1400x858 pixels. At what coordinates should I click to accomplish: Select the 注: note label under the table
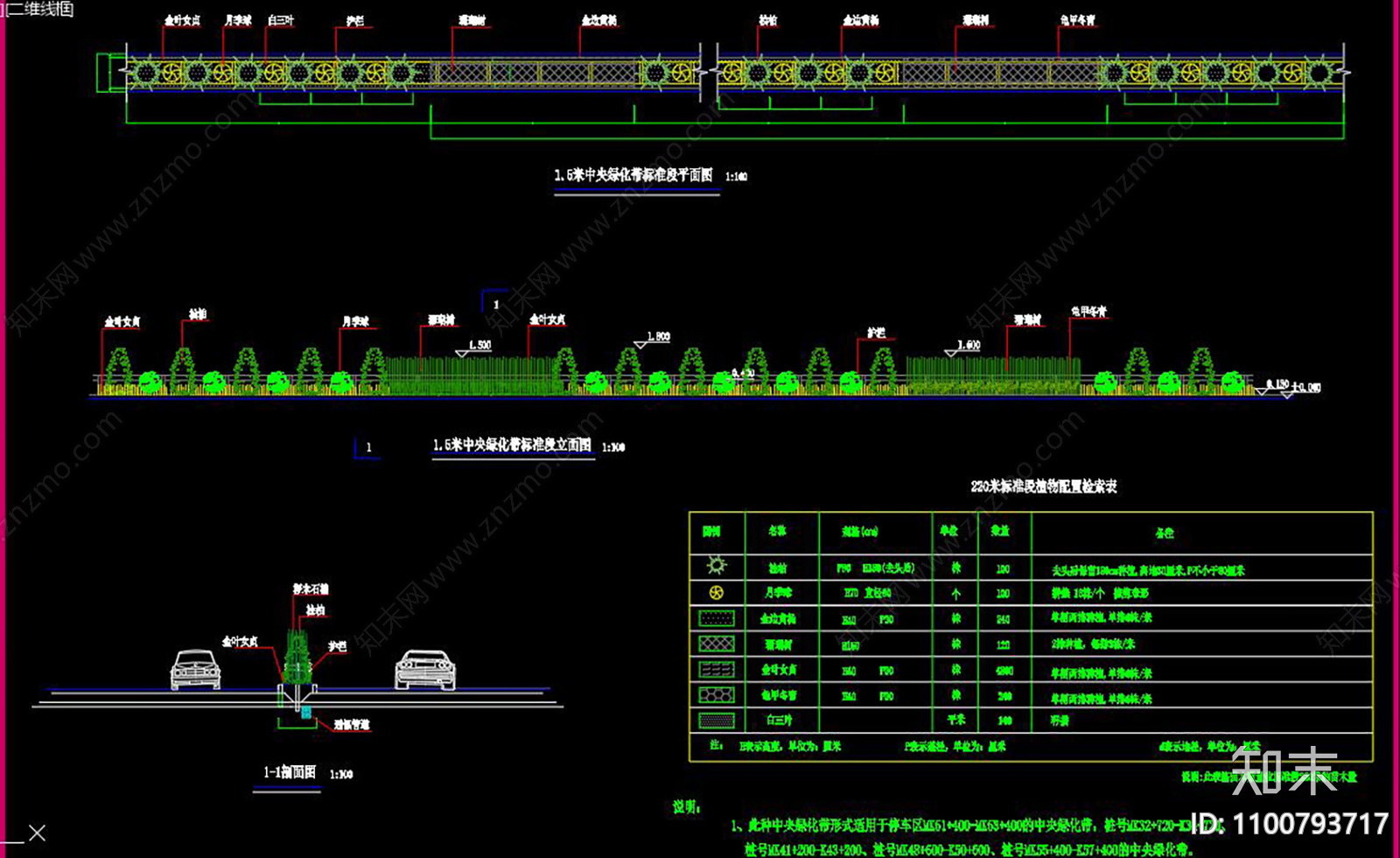click(x=716, y=745)
